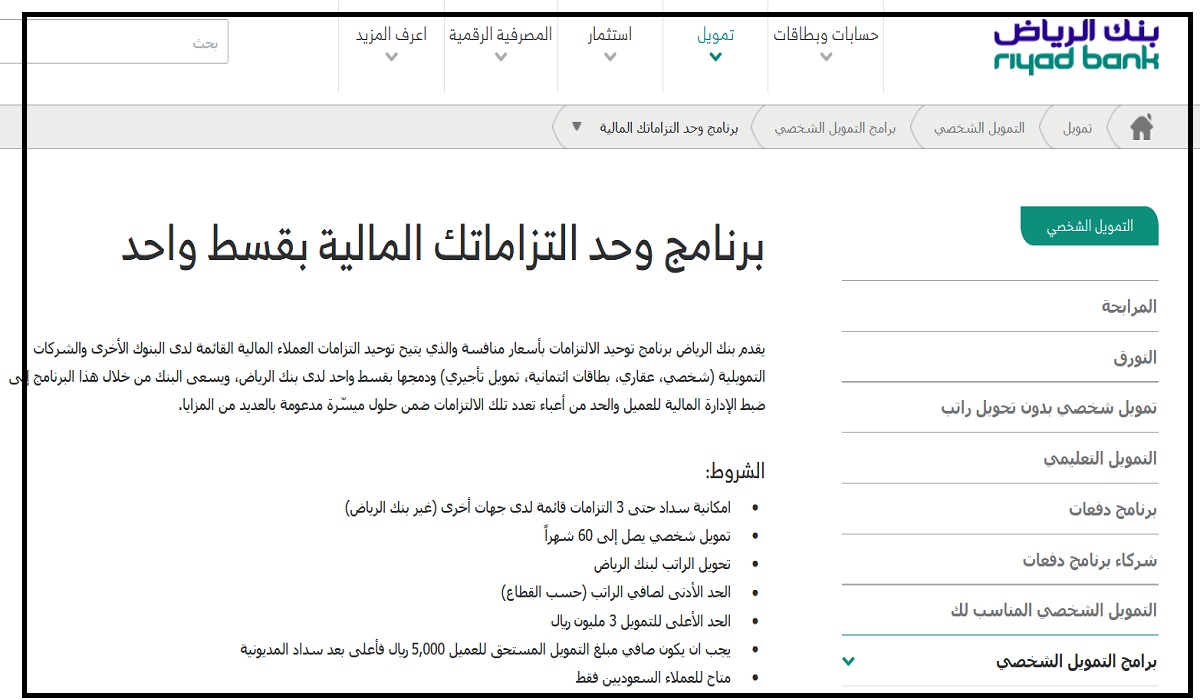Image resolution: width=1200 pixels, height=700 pixels.
Task: Go to التمويل الشخصي breadcrumb link
Action: (x=979, y=128)
